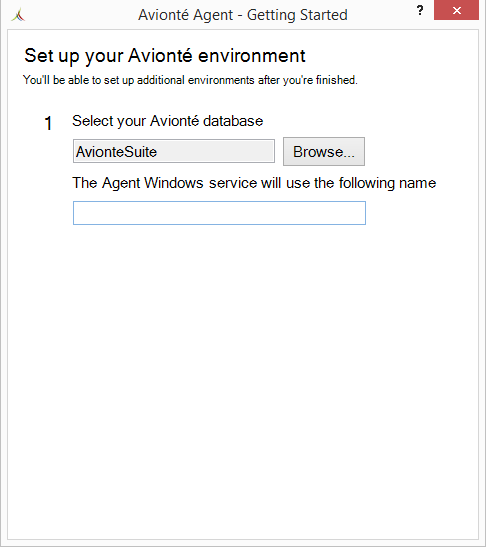Click the AvionteSuite database field
Image resolution: width=486 pixels, height=547 pixels.
[174, 151]
